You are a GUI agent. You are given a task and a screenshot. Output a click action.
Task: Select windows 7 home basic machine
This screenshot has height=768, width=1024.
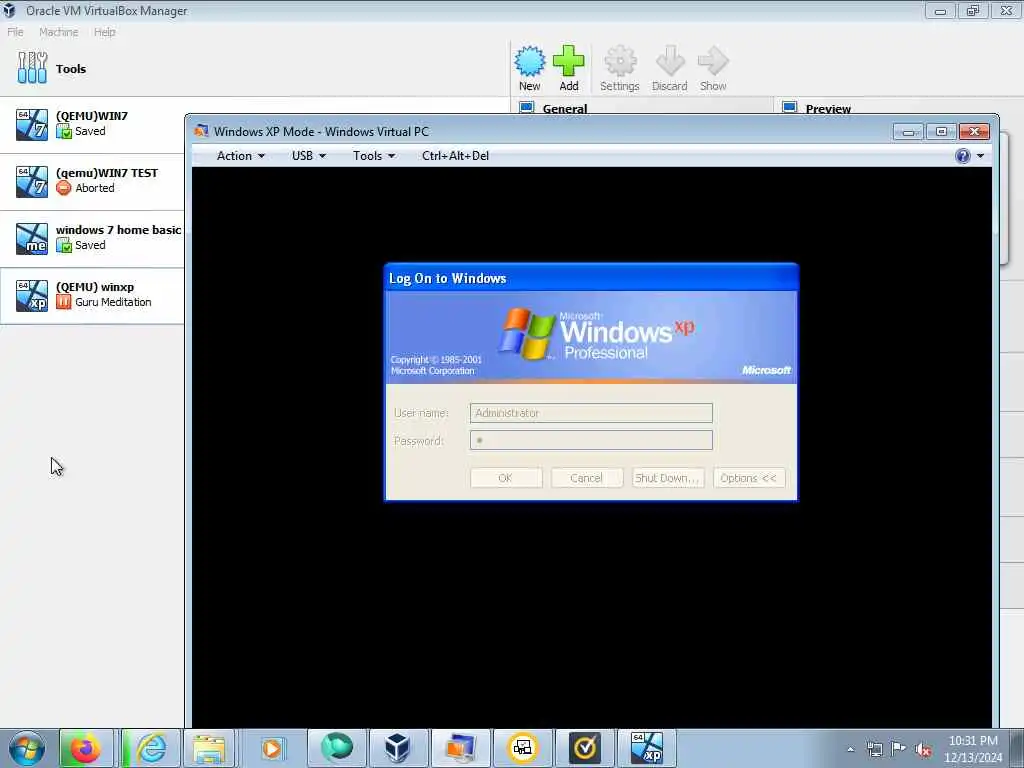tap(92, 239)
